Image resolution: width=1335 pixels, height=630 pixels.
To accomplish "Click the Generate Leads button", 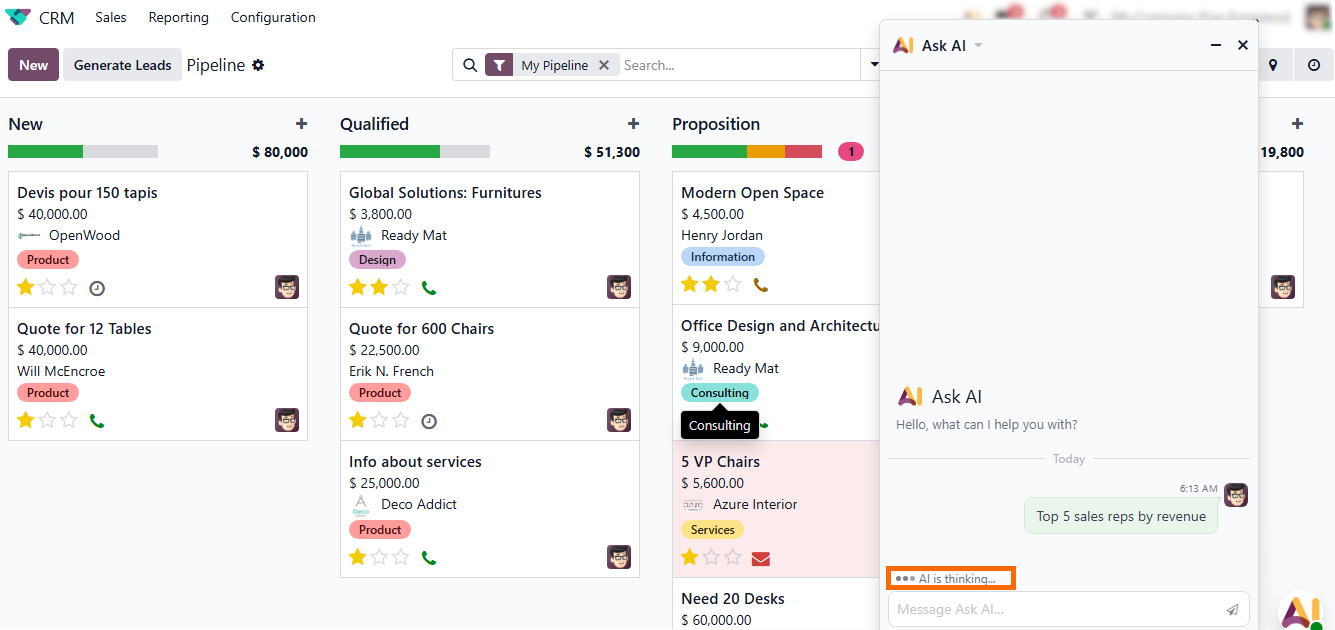I will [x=123, y=65].
